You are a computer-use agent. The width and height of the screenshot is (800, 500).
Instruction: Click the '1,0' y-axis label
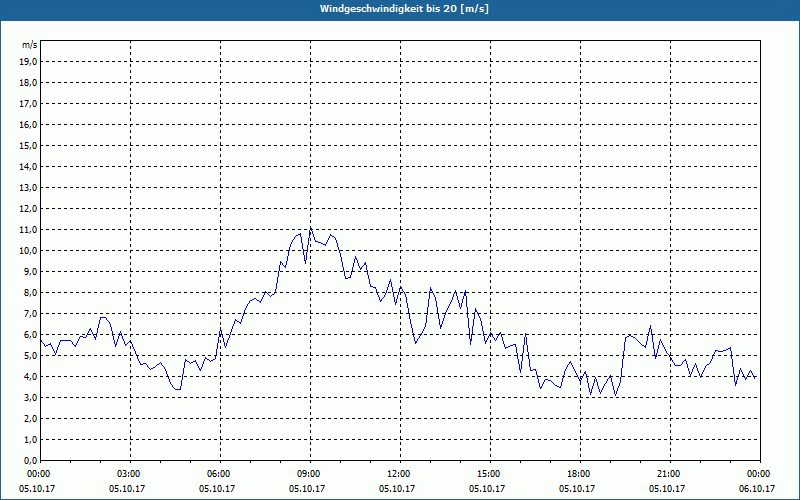click(31, 440)
